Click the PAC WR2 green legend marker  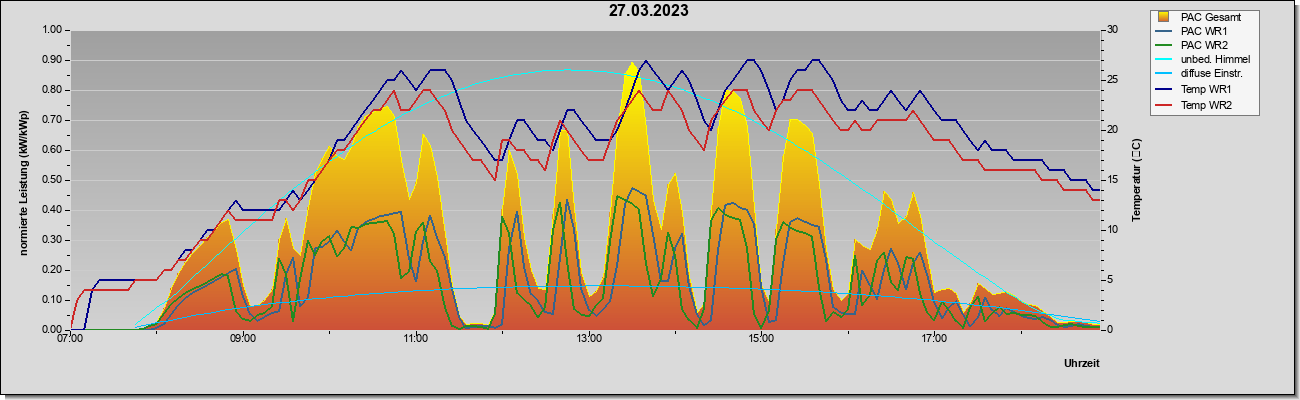click(1164, 46)
